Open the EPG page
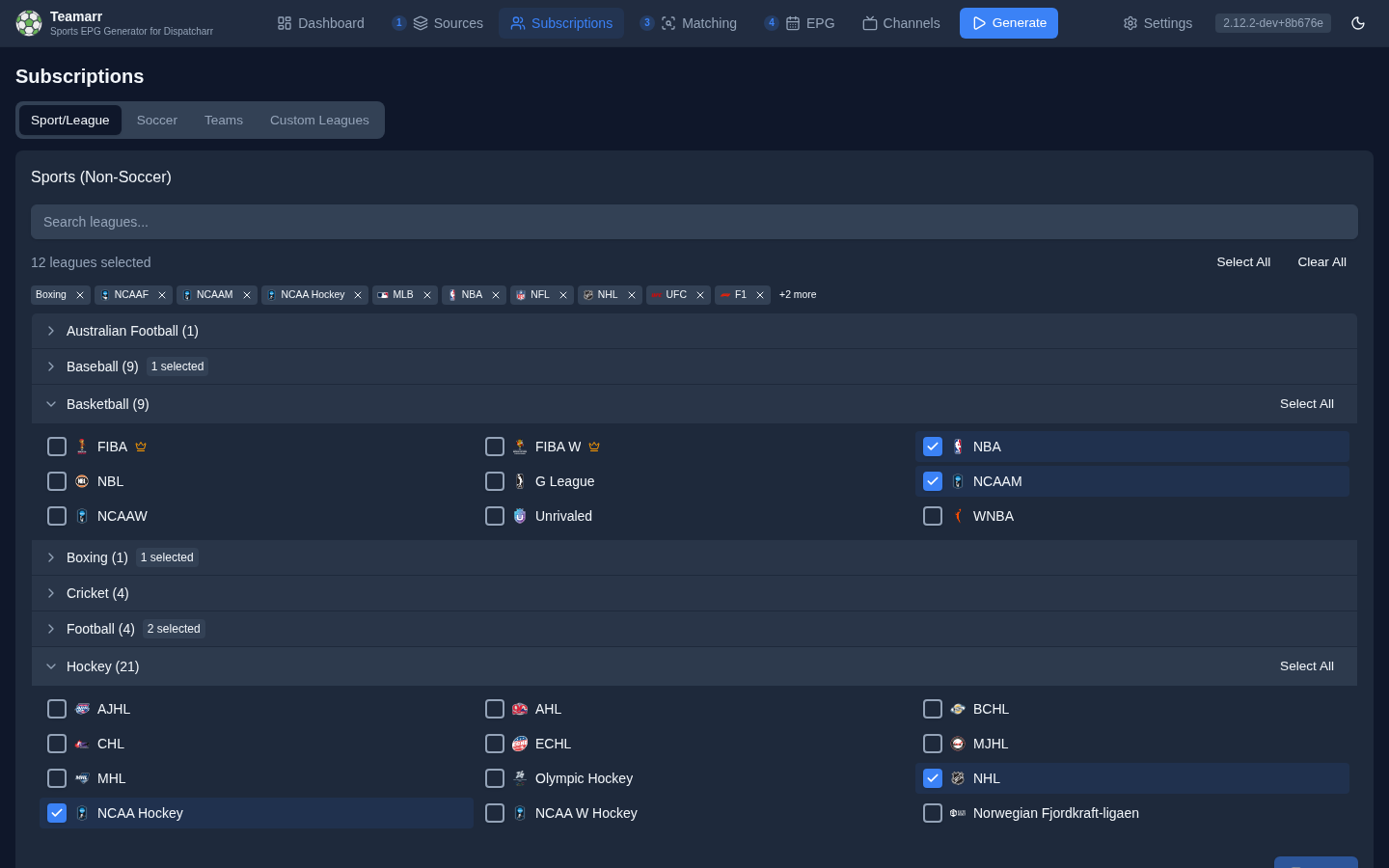Image resolution: width=1389 pixels, height=868 pixels. tap(800, 23)
